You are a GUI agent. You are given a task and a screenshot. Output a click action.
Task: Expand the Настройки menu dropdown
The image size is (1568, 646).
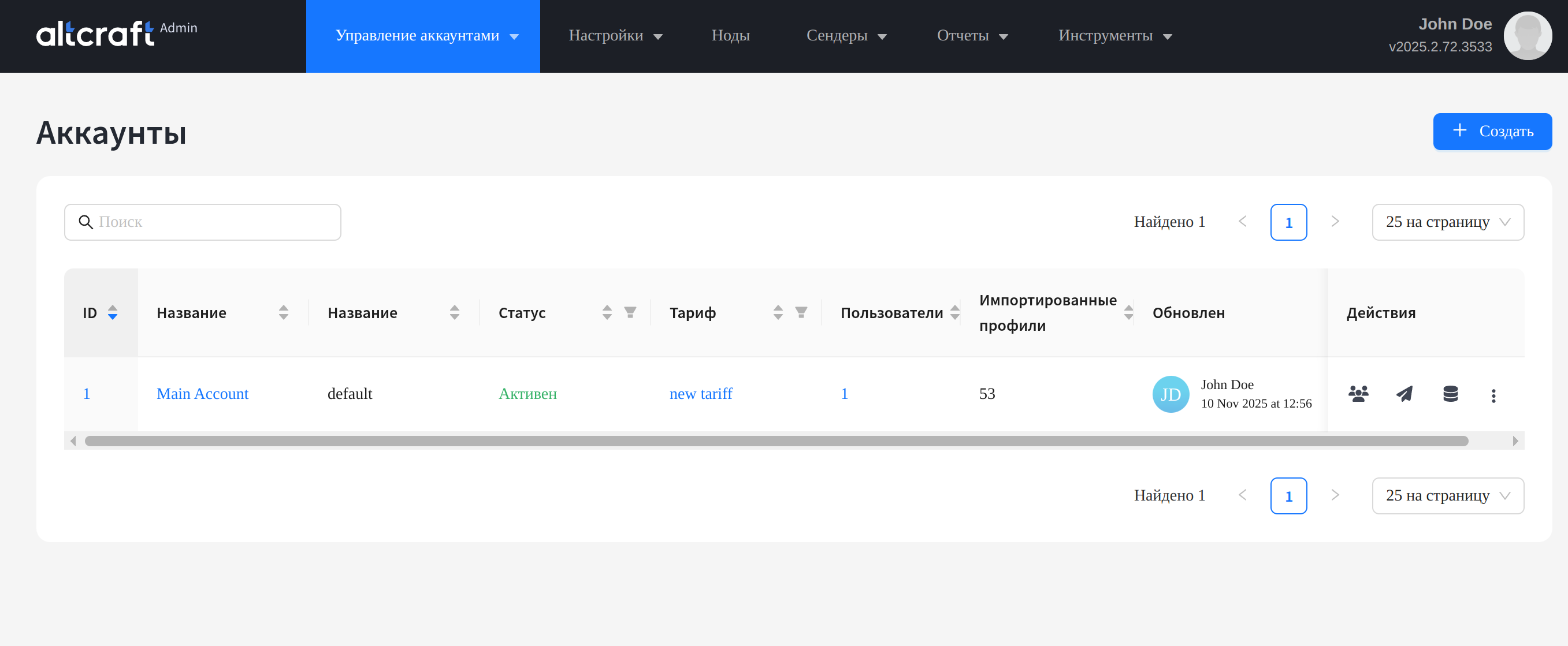[615, 36]
